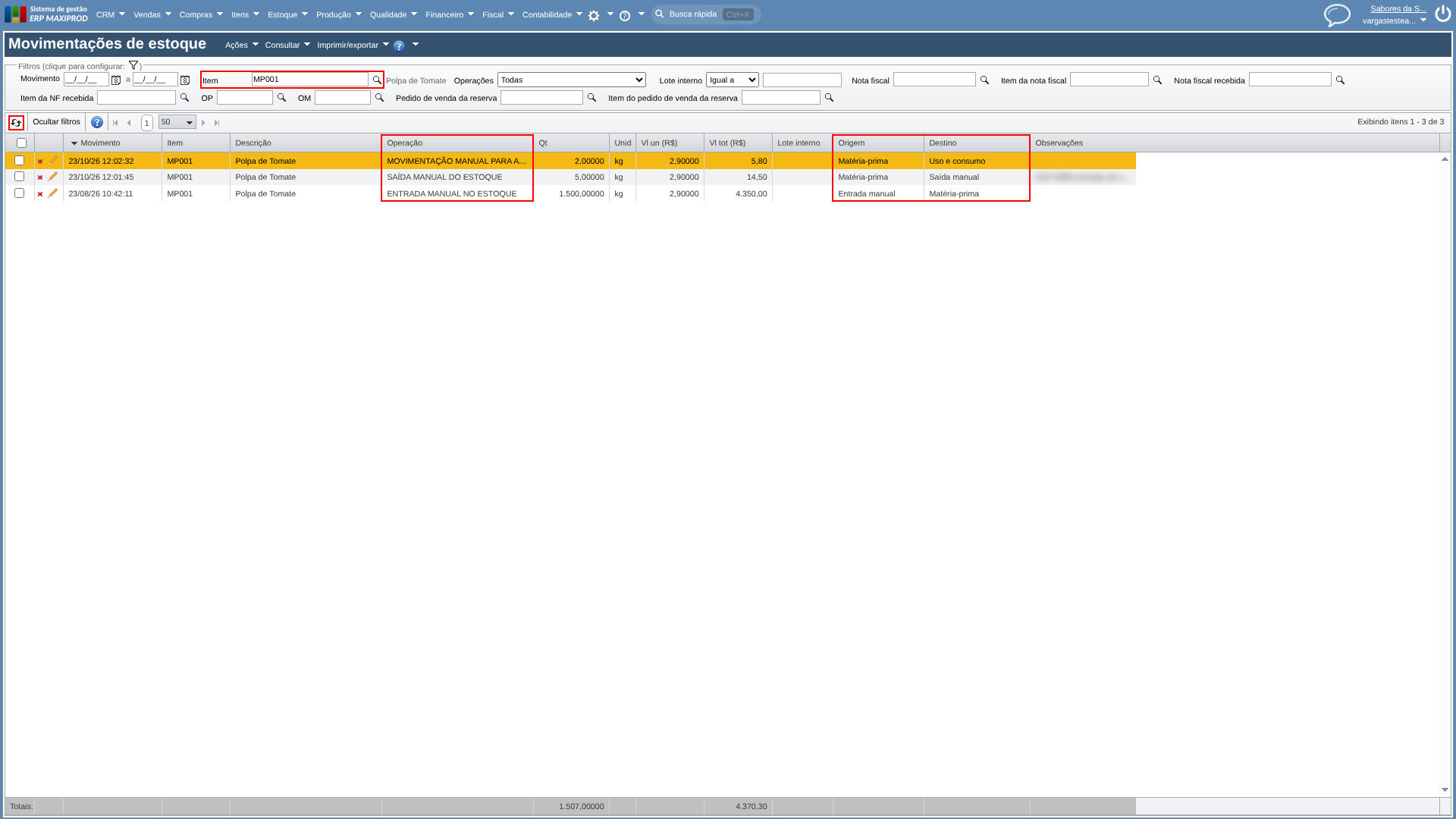Search items with the Item field magnifier
This screenshot has height=819, width=1456.
coord(377,80)
